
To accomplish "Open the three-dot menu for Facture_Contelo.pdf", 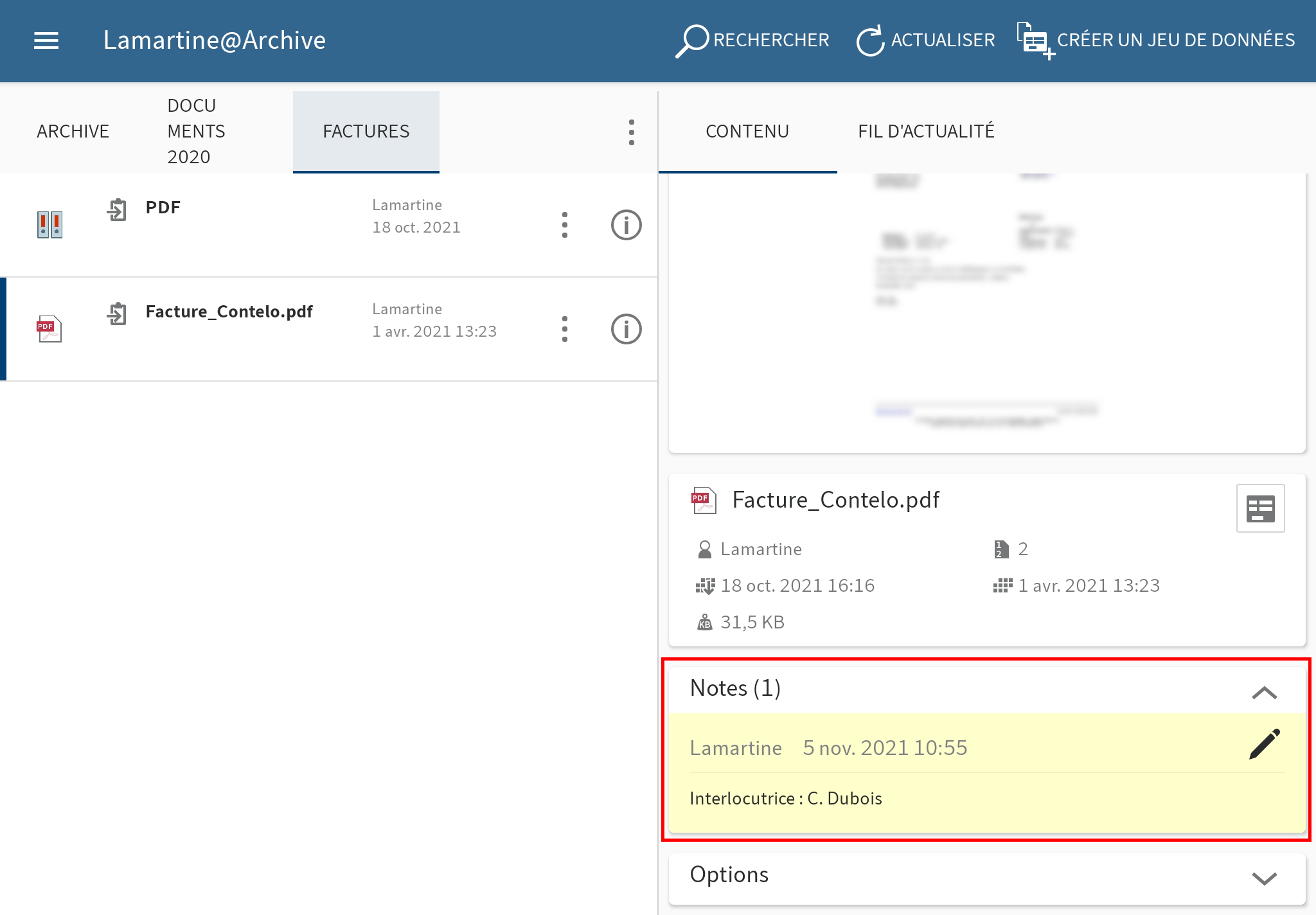I will tap(565, 329).
